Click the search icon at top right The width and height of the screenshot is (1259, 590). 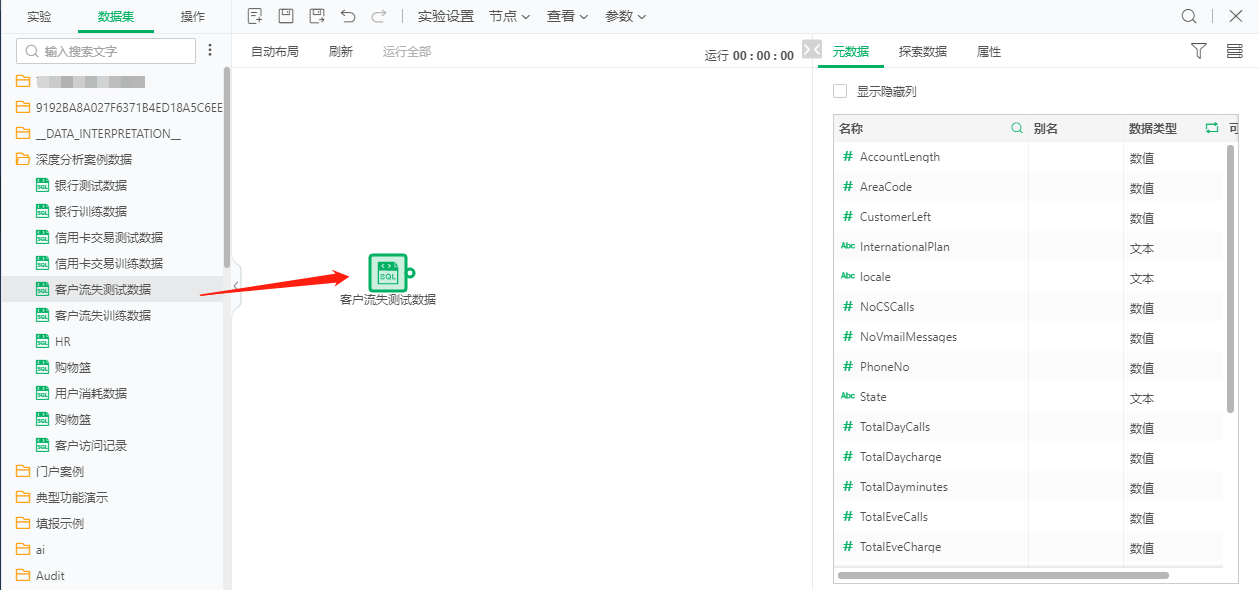(1189, 16)
